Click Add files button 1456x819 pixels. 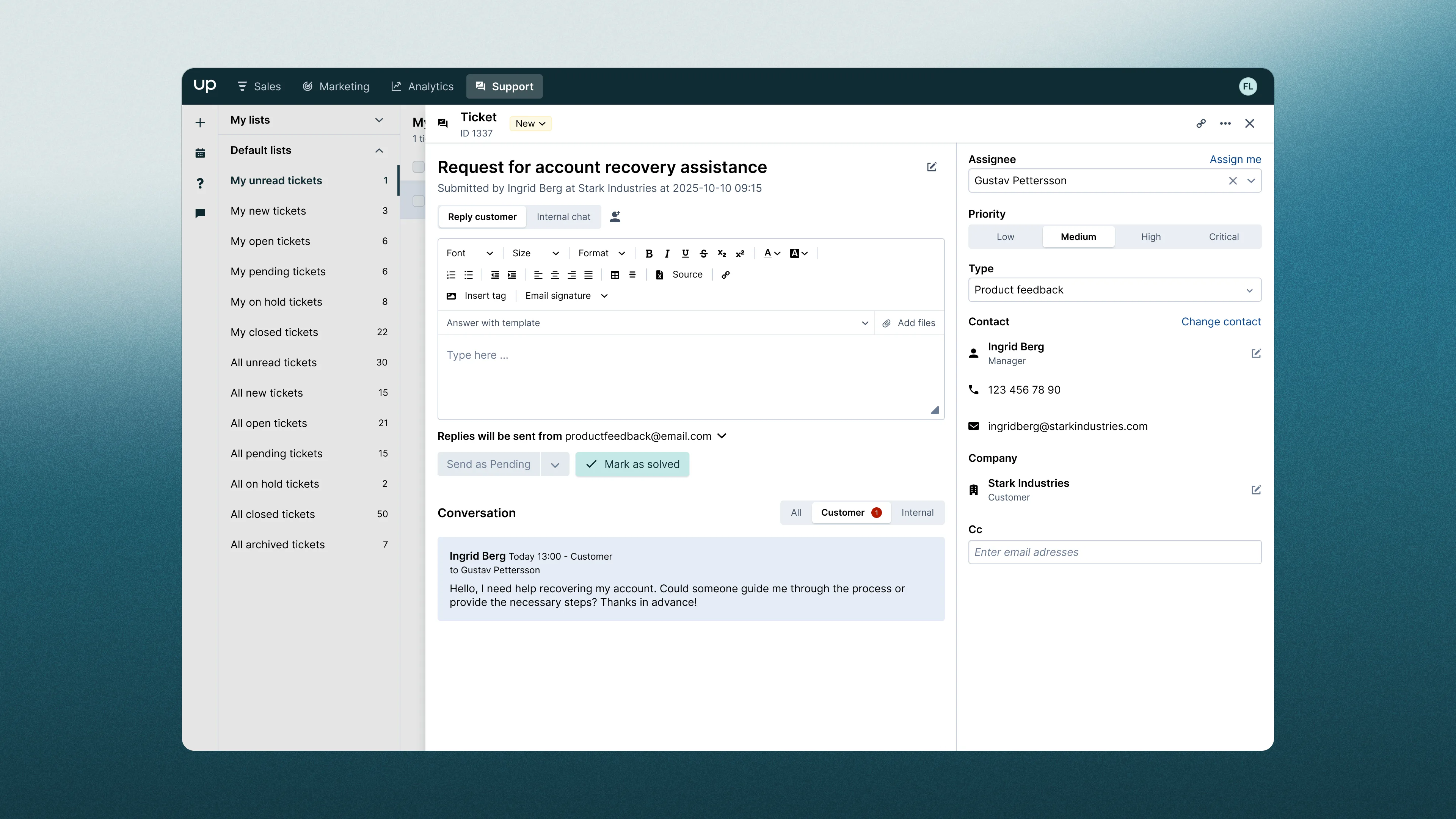909,323
